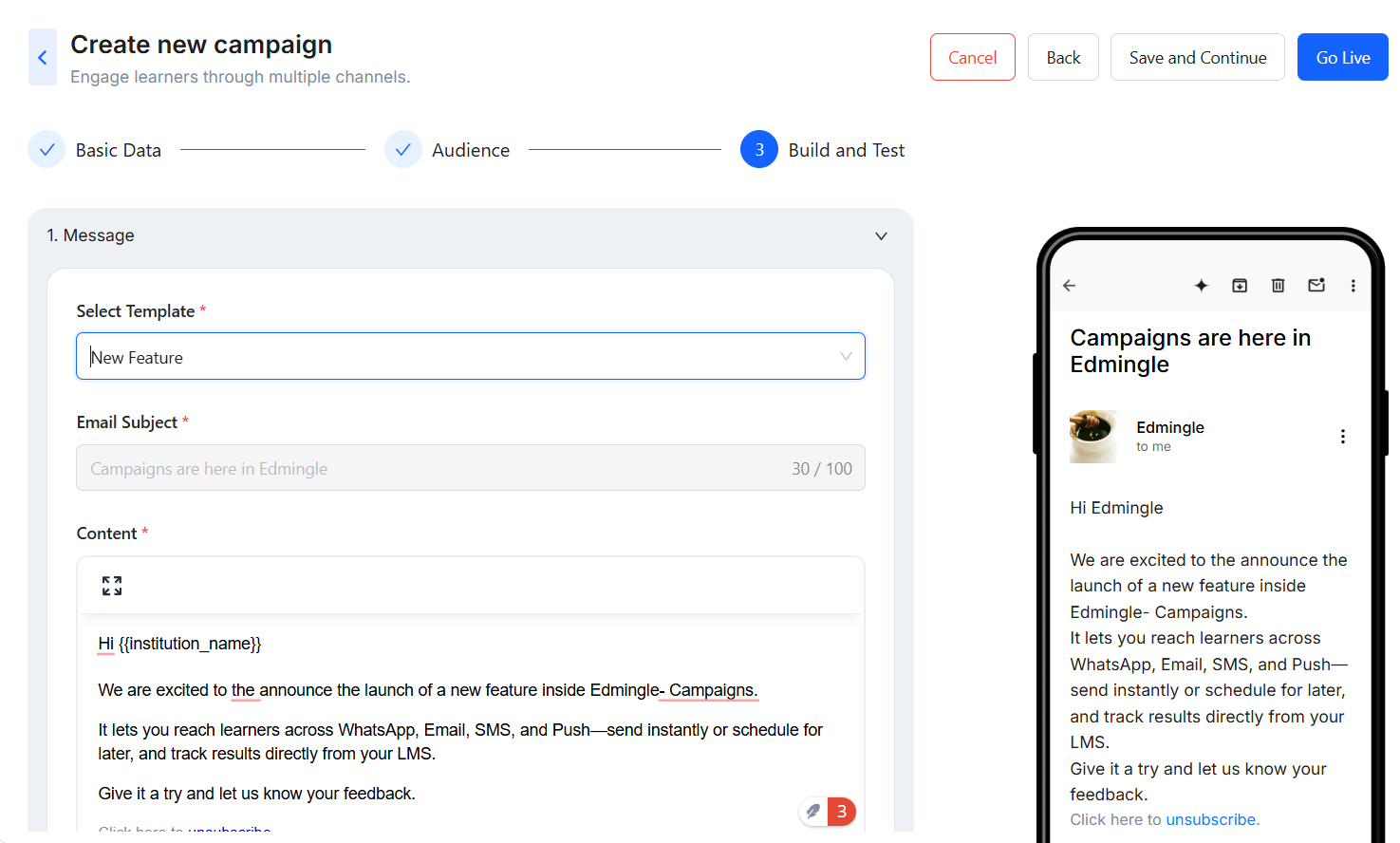Click Save and Continue
Screen dimensions: 1400x843
click(x=1198, y=57)
